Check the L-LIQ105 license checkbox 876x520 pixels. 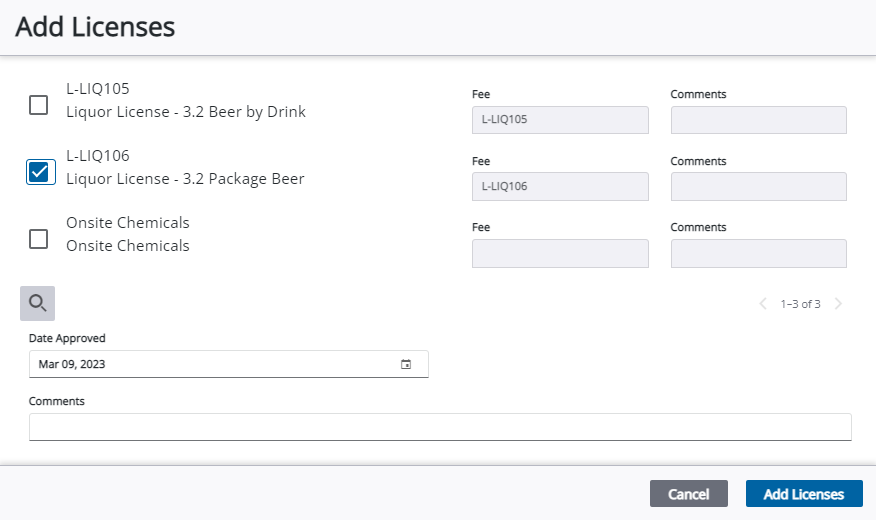coord(39,105)
